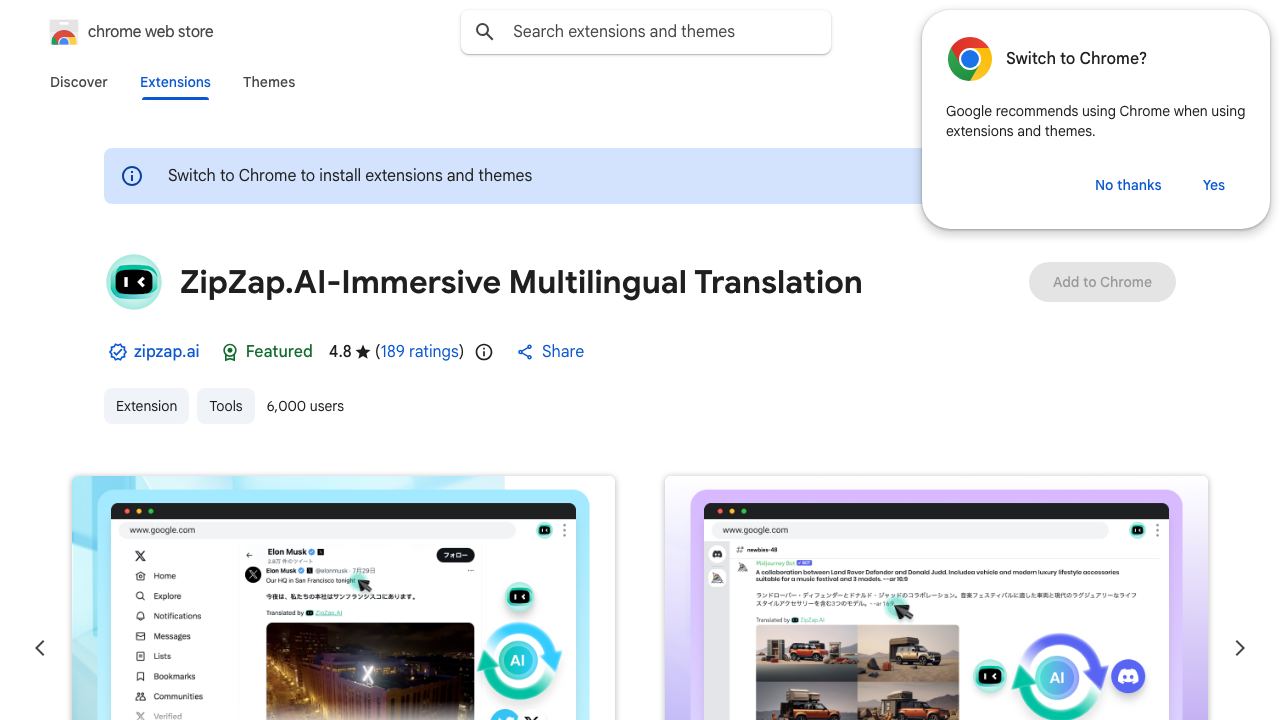Click the ZipZap.AI extension logo

pyautogui.click(x=134, y=282)
